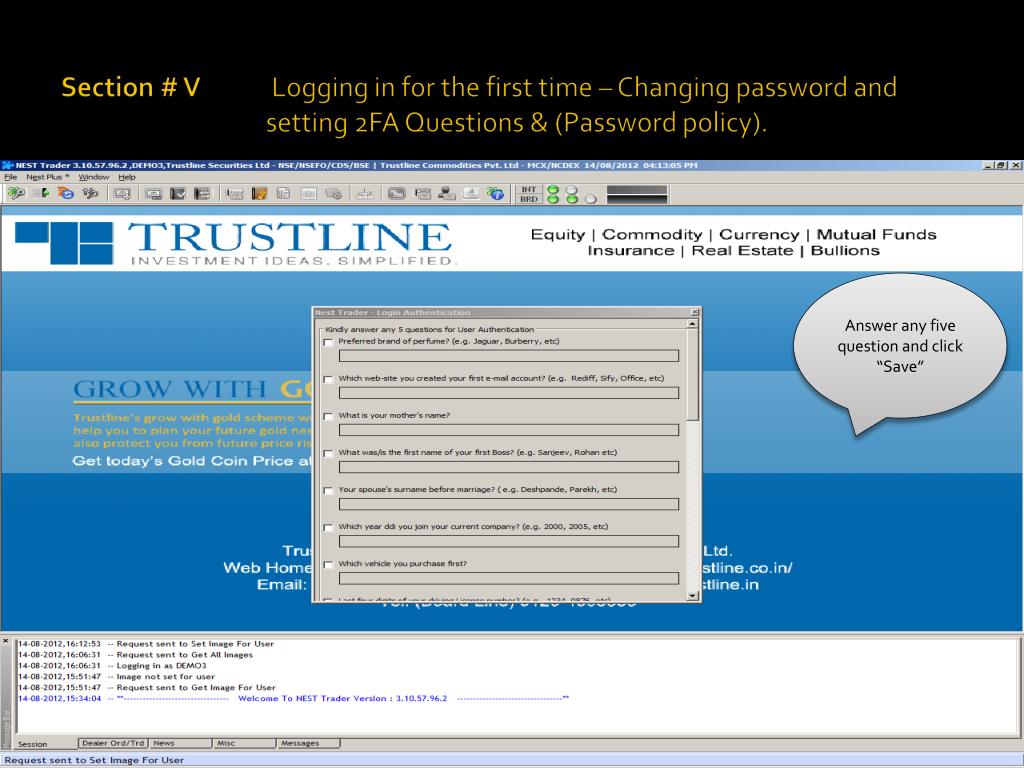Select log line 'Logging in as DEMO3'

tap(112, 666)
